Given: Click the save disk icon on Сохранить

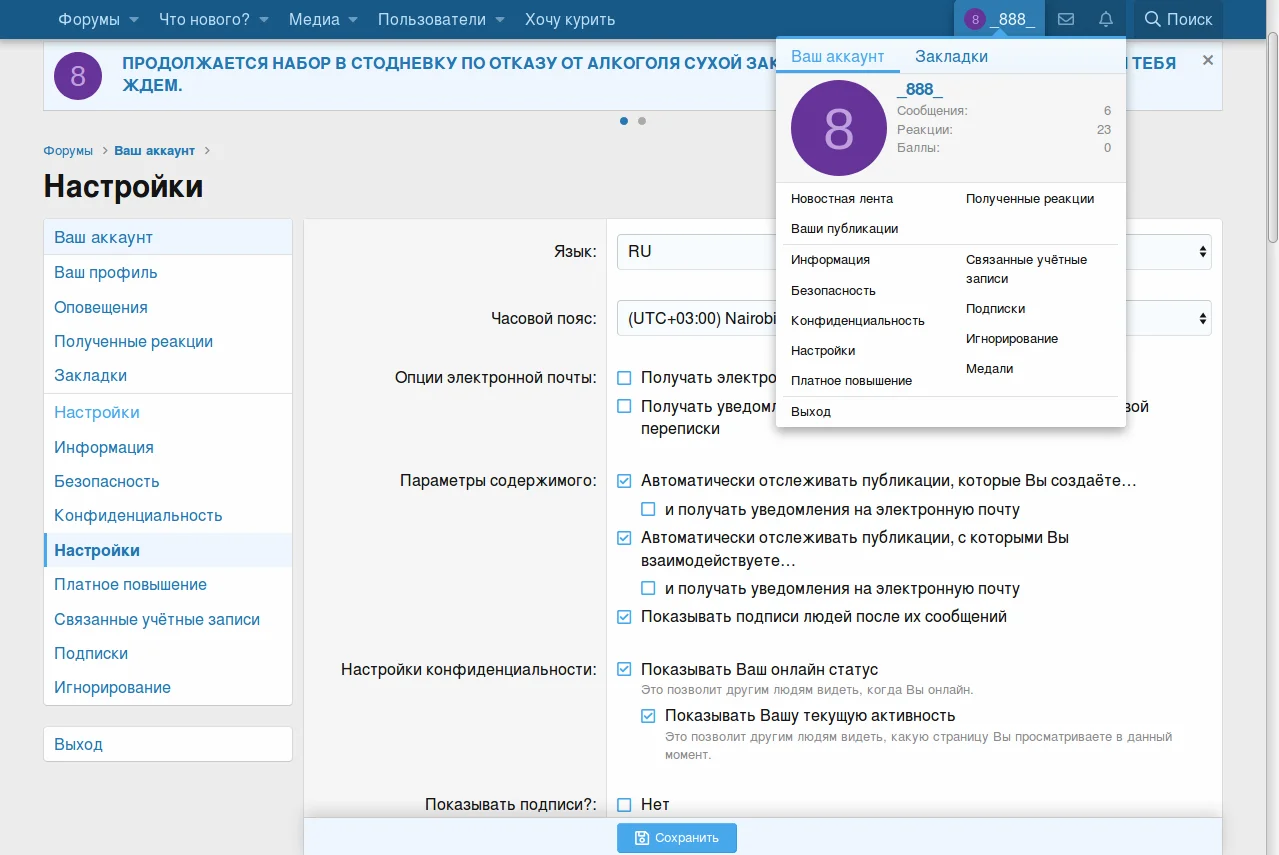Looking at the screenshot, I should 644,838.
